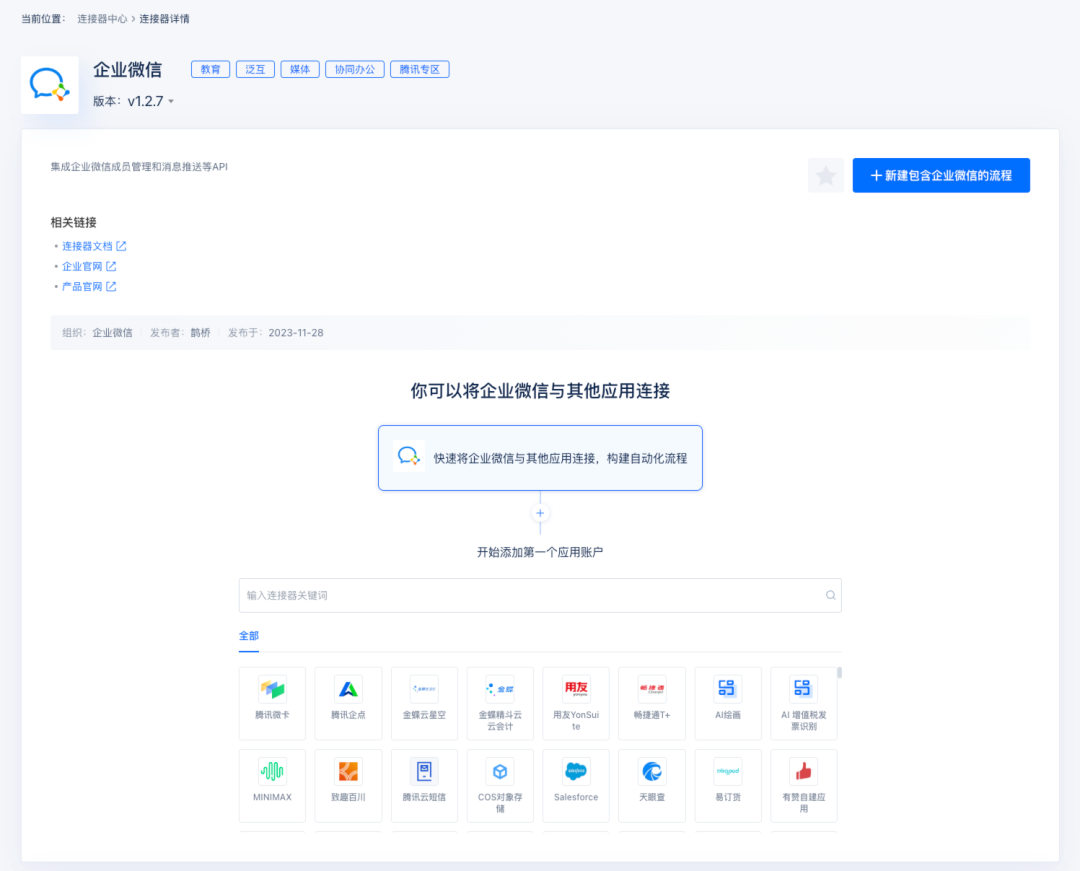This screenshot has width=1080, height=871.
Task: Select the 天眼查 connector
Action: point(652,786)
